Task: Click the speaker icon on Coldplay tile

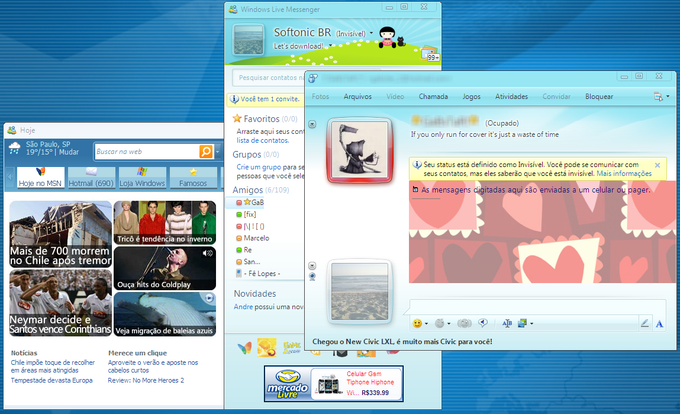Action: [x=207, y=253]
